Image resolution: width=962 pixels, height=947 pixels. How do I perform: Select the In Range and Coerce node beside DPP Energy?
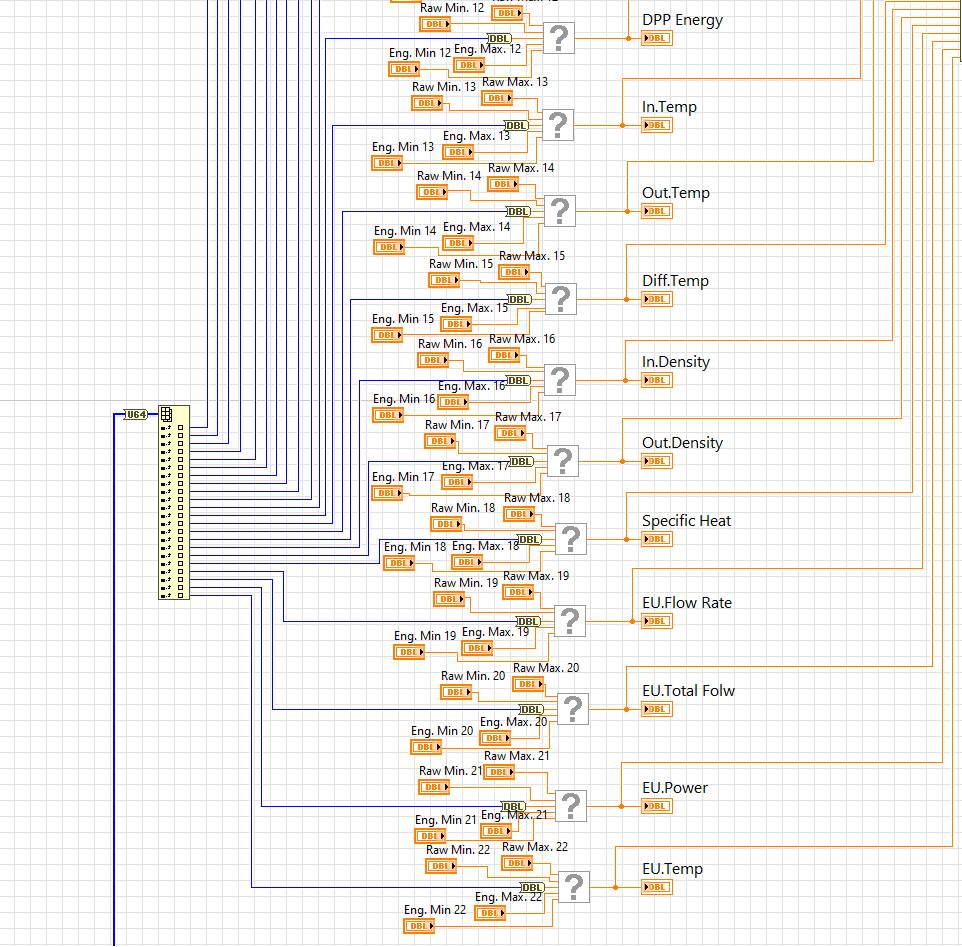[x=559, y=38]
